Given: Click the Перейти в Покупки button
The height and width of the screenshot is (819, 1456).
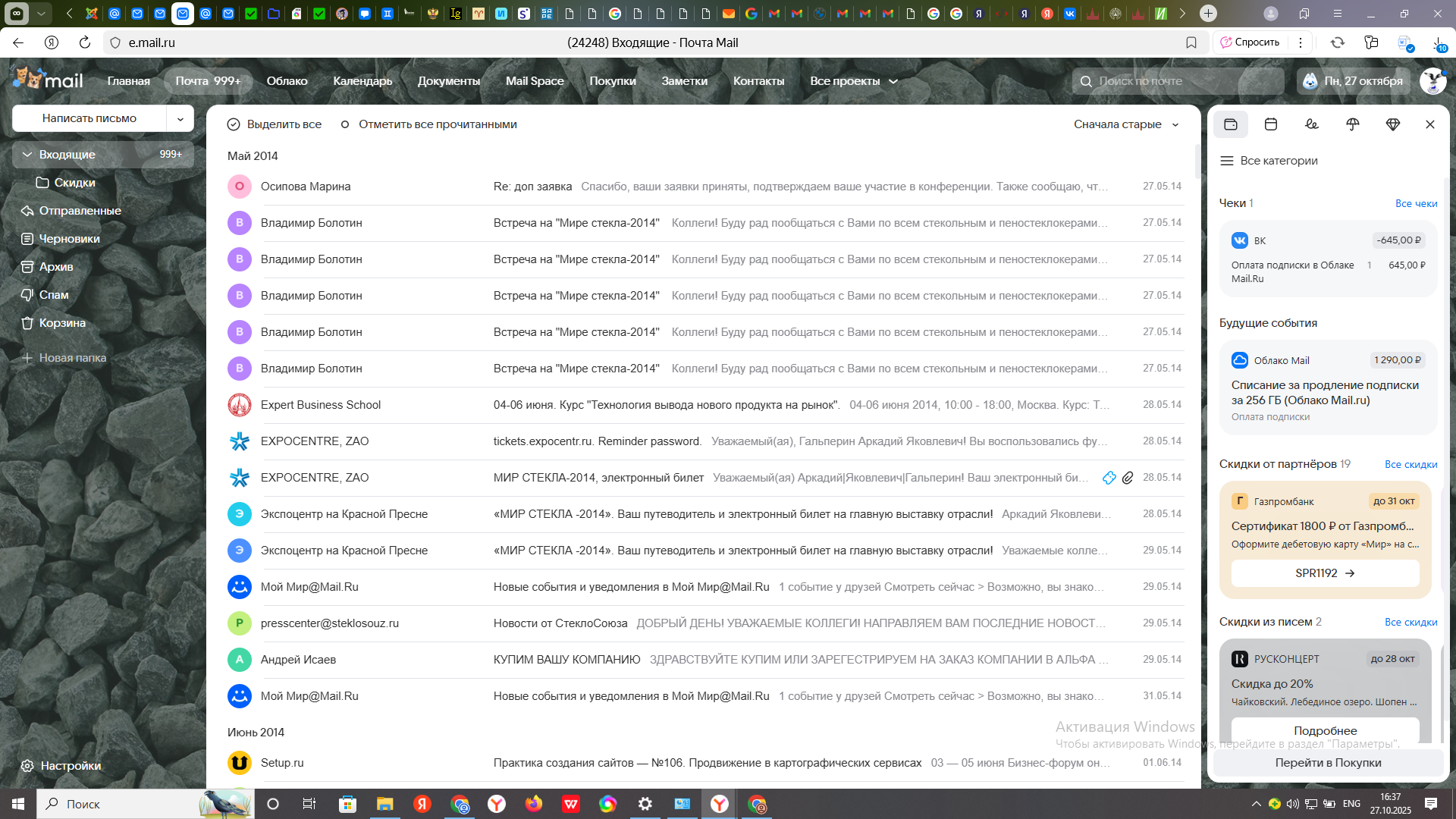Looking at the screenshot, I should [x=1328, y=763].
